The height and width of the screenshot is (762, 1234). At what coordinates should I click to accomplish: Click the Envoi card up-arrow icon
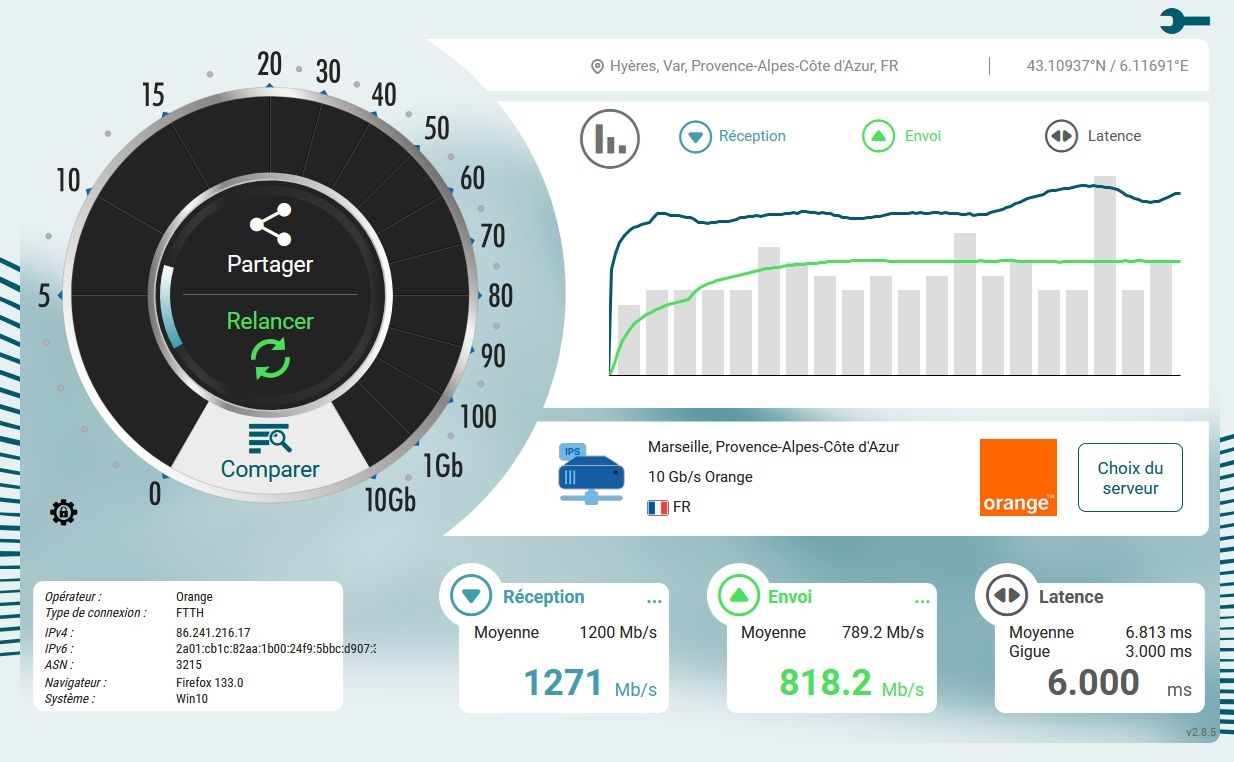point(738,597)
